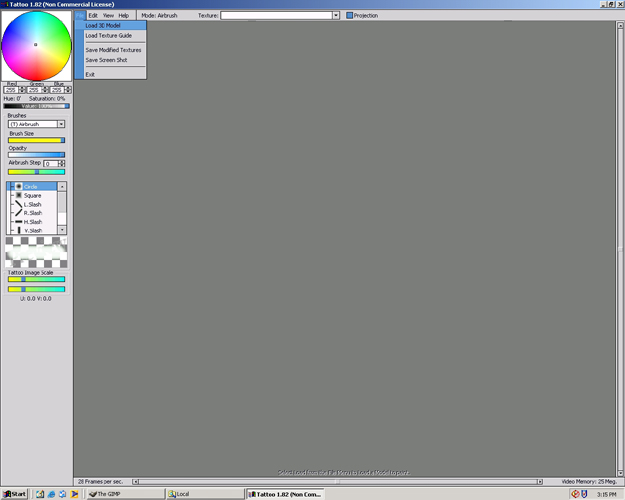Click the first quick launch icon next to Start
The image size is (625, 500).
[x=40, y=494]
